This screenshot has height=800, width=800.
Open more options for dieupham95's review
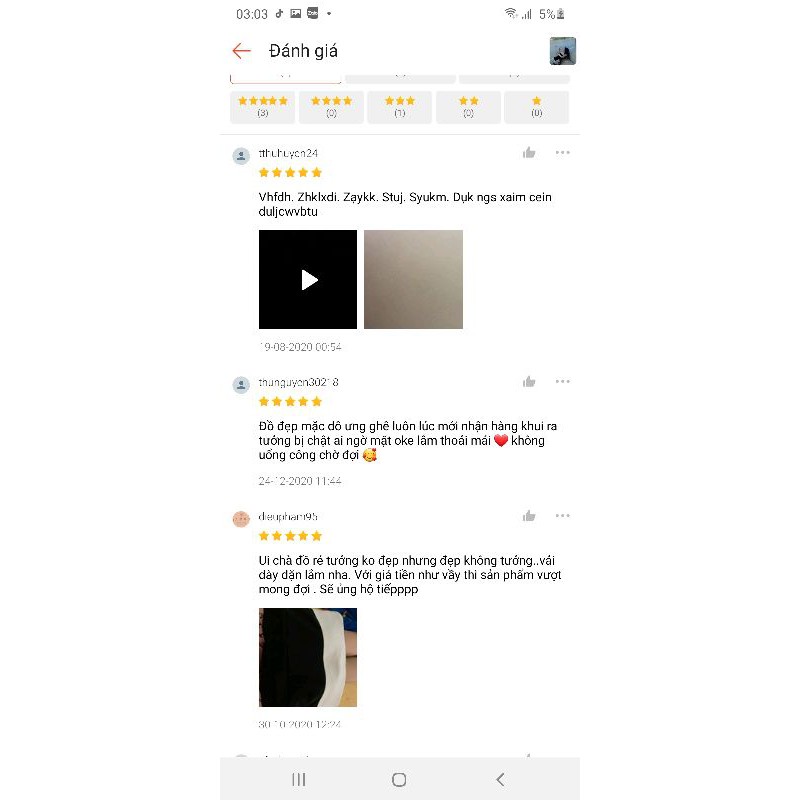click(x=562, y=516)
